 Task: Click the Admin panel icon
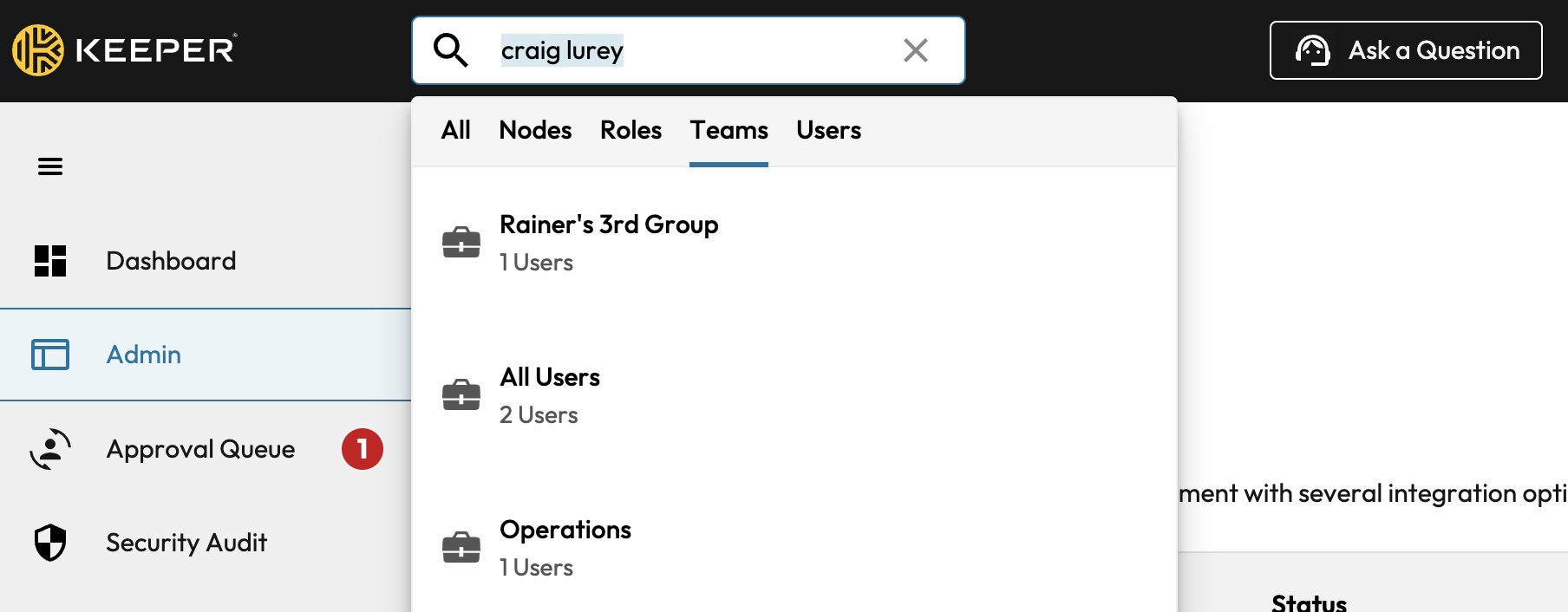tap(50, 355)
